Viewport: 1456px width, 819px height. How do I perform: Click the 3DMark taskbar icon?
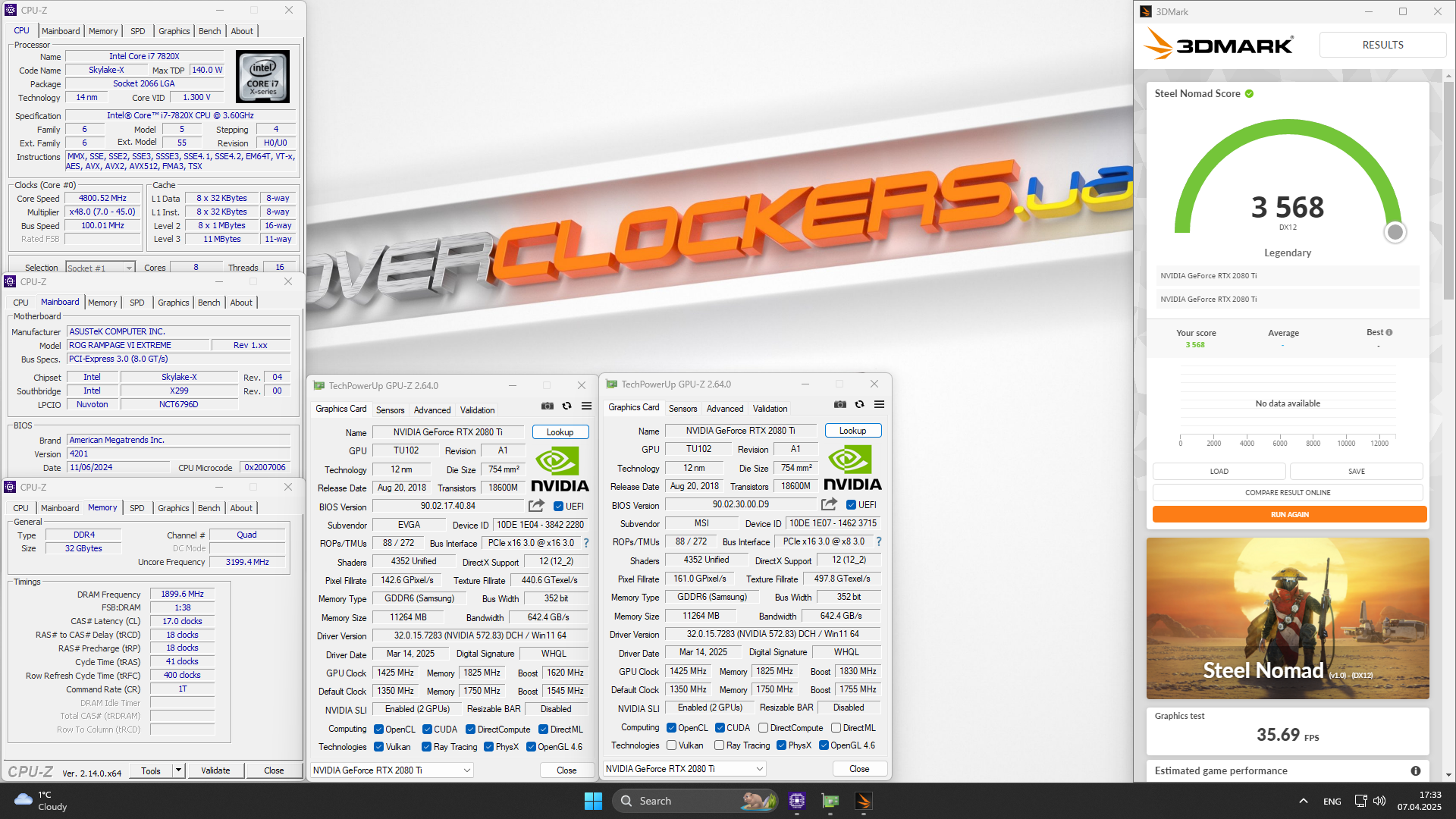coord(864,801)
